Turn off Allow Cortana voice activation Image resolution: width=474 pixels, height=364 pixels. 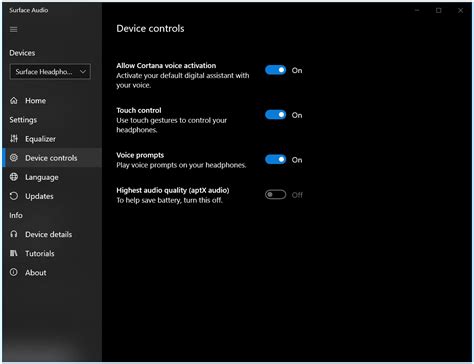click(x=275, y=70)
